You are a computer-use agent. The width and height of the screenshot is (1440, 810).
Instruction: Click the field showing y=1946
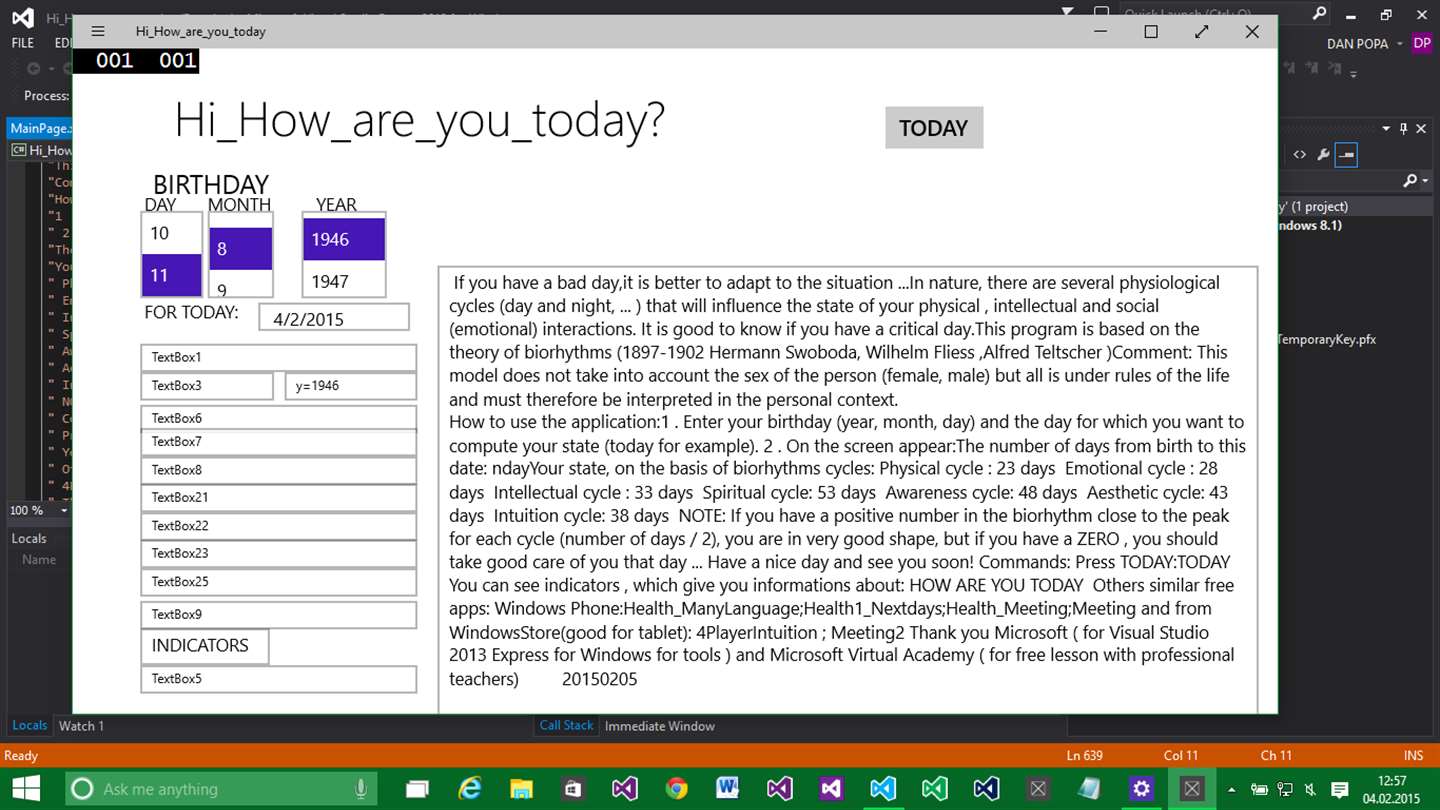point(350,385)
